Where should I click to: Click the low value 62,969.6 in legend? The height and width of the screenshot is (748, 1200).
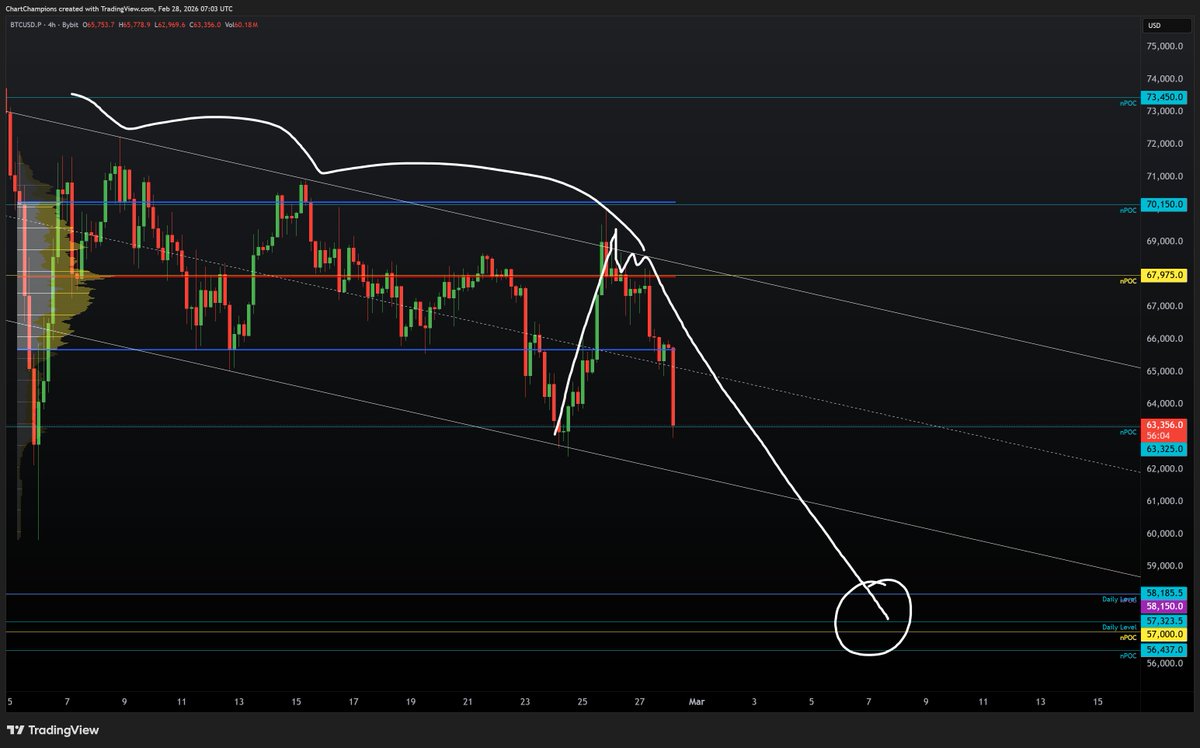171,25
